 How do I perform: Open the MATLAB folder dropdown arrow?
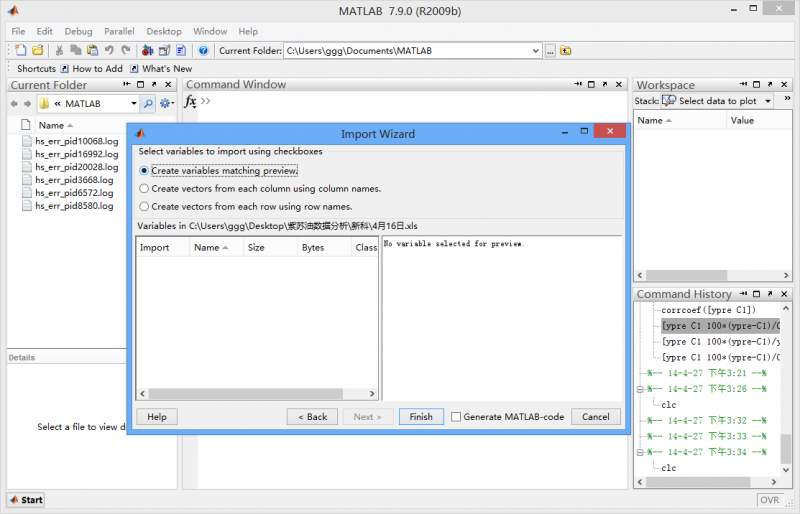click(x=134, y=104)
